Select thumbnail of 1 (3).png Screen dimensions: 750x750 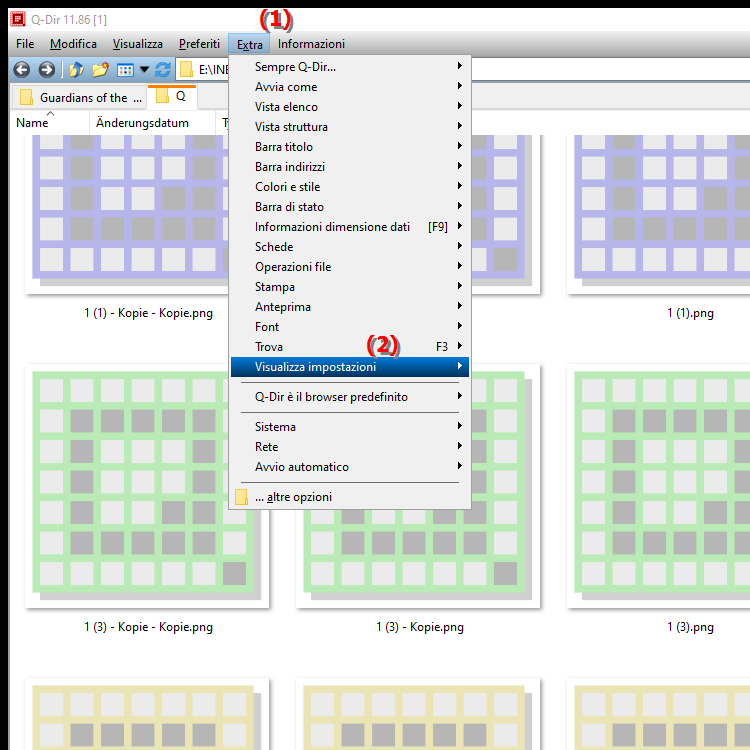tap(659, 486)
